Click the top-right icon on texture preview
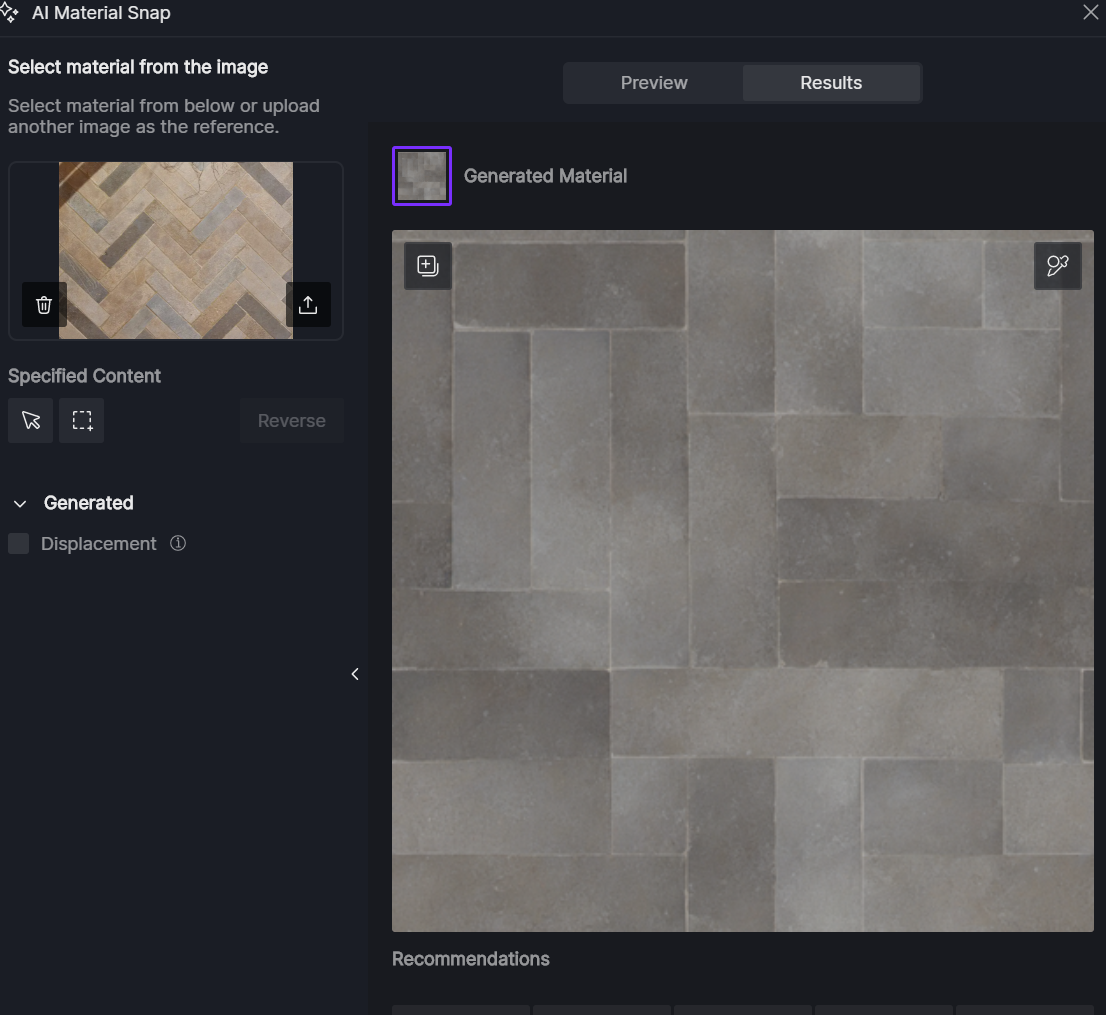The image size is (1106, 1015). point(1057,265)
